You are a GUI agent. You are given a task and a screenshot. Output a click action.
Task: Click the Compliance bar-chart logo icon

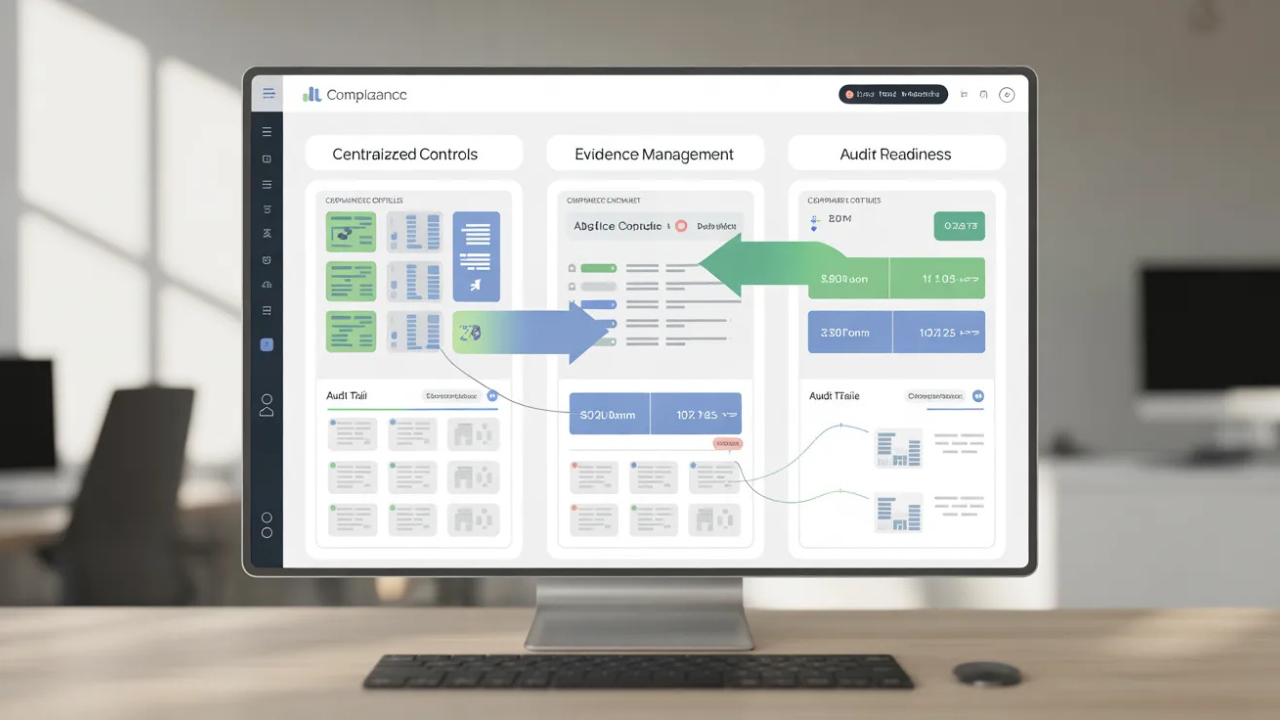point(311,94)
